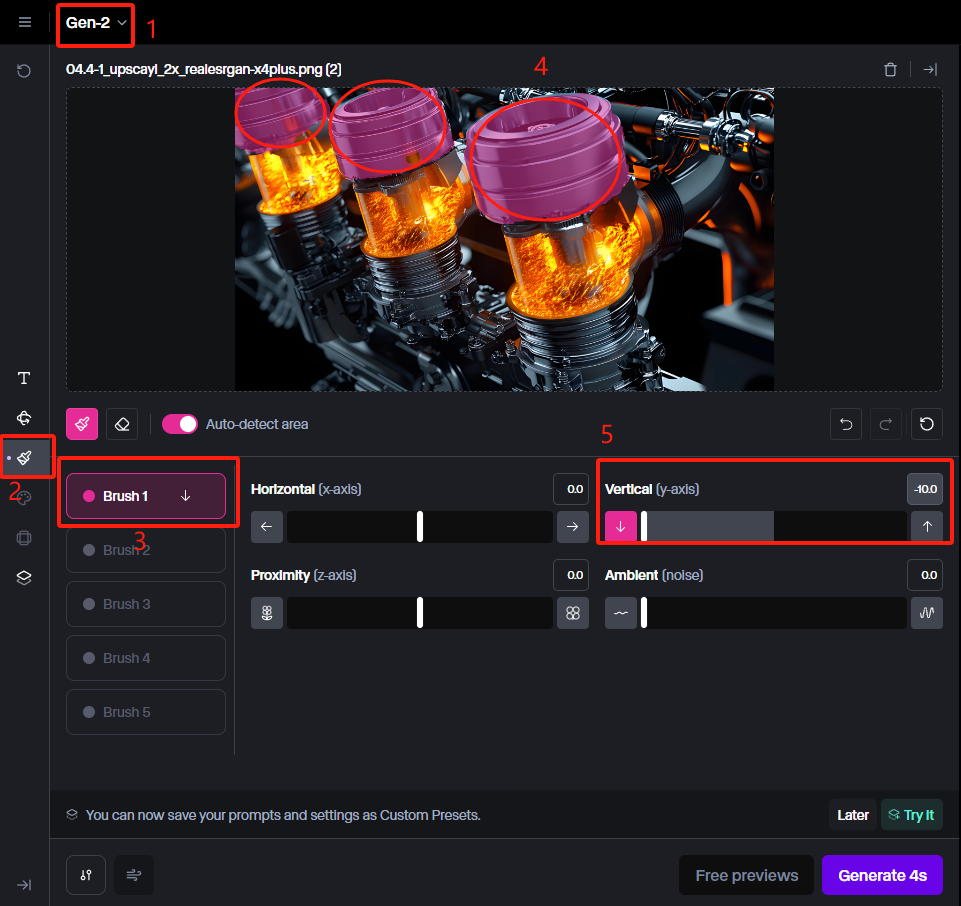961x906 pixels.
Task: Click the Try It button
Action: [911, 815]
